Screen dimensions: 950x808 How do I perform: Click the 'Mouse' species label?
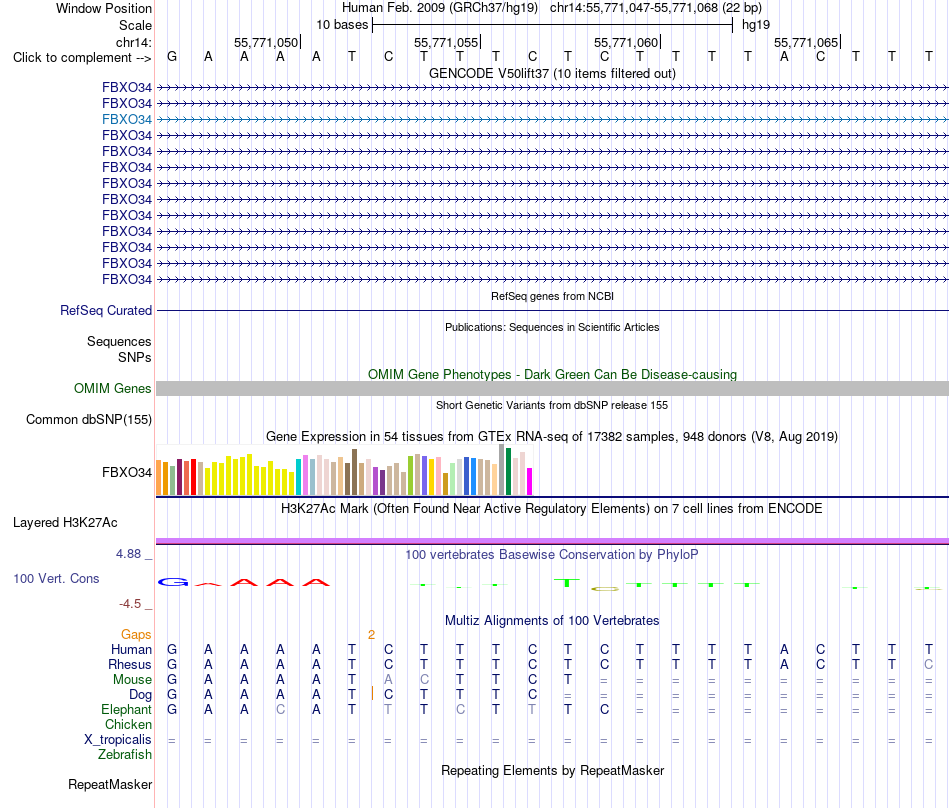132,680
